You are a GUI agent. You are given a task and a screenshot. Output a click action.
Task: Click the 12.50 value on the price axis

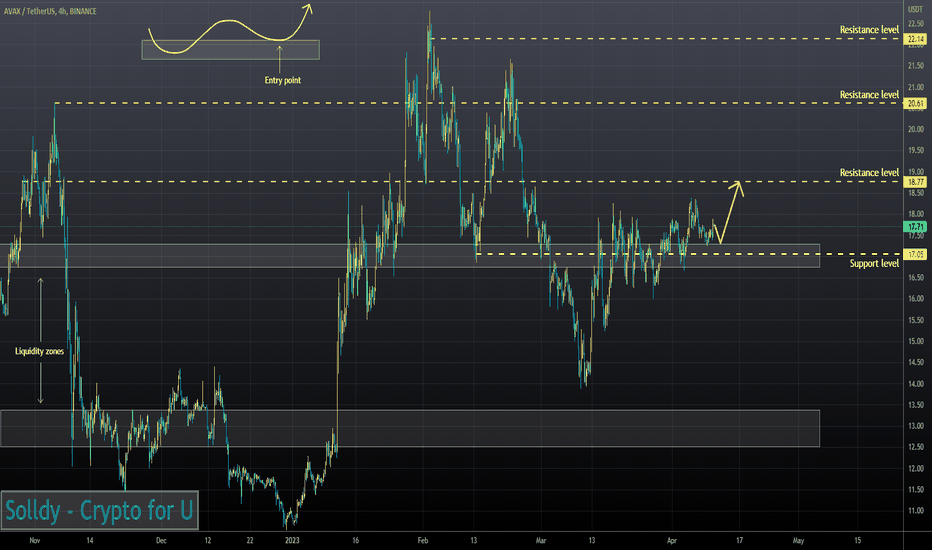point(915,447)
